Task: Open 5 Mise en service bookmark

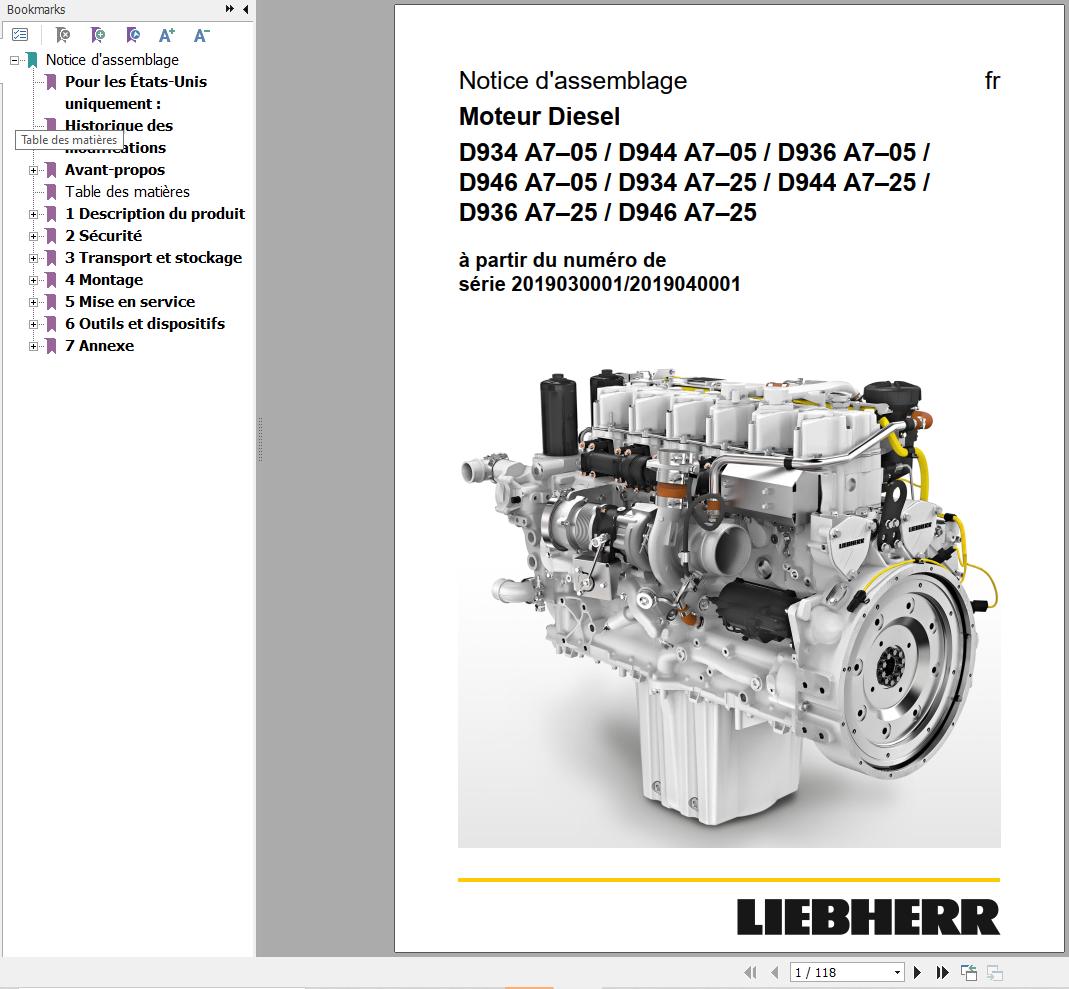Action: point(130,301)
